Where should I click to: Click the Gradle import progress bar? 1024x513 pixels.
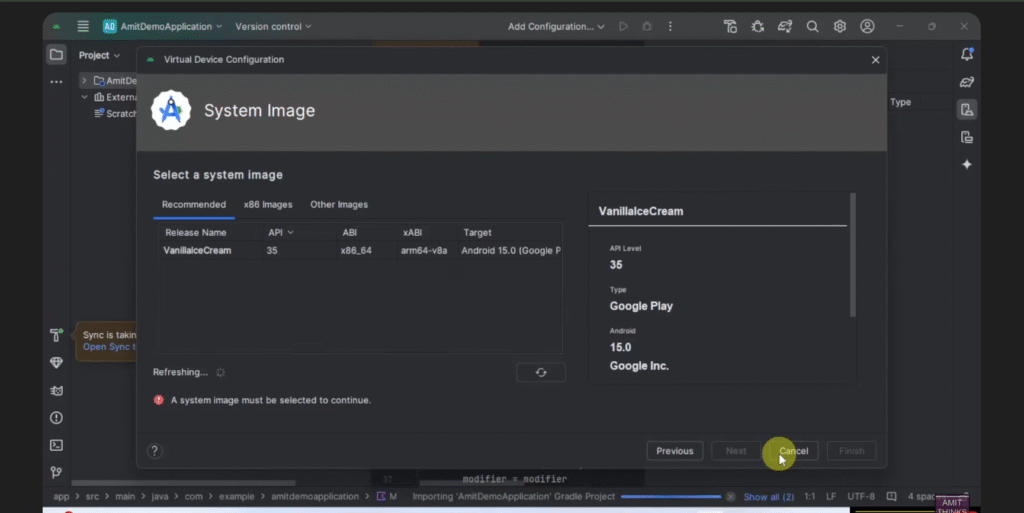[x=671, y=497]
